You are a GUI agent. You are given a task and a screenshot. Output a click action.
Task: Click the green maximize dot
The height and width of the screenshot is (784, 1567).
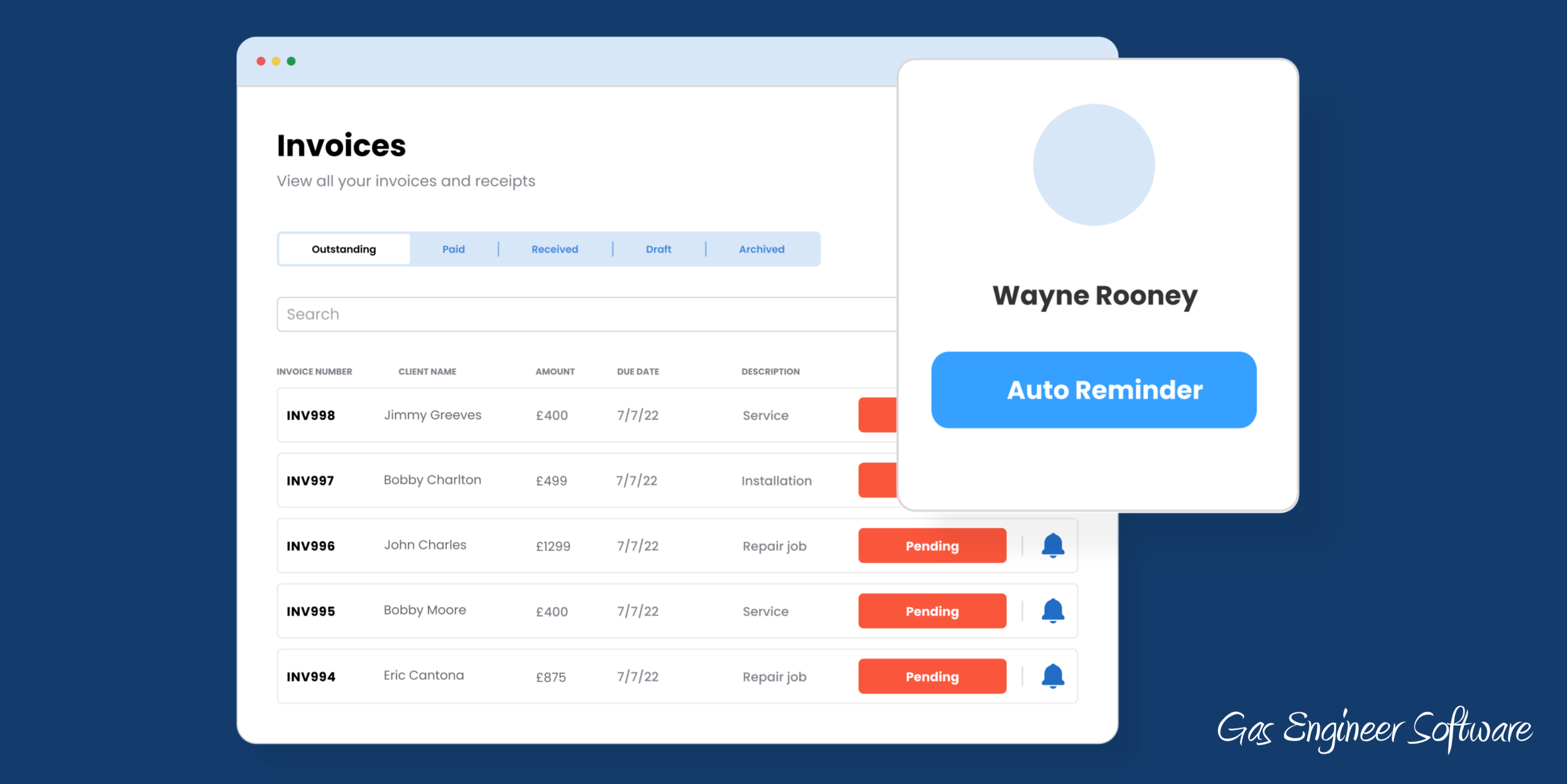292,61
